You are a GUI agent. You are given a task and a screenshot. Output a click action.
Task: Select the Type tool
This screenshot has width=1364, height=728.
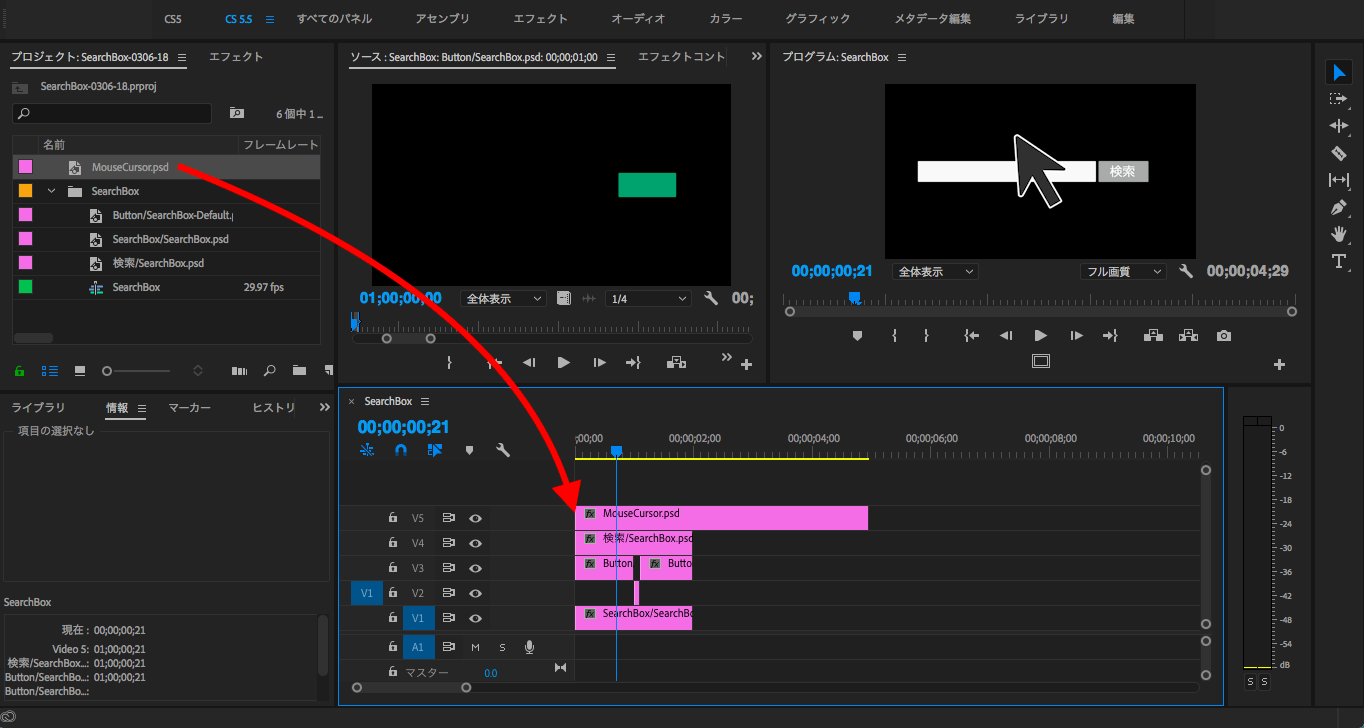pos(1338,261)
